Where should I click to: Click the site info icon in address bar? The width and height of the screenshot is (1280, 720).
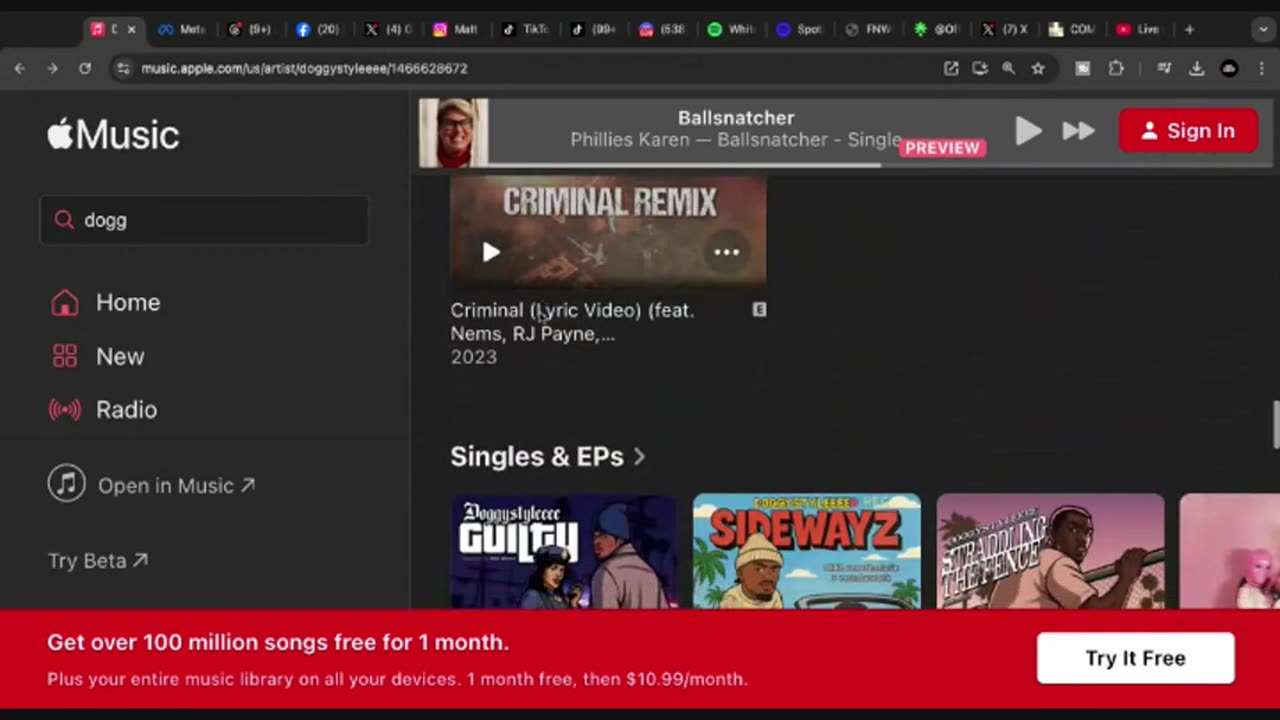pyautogui.click(x=123, y=68)
